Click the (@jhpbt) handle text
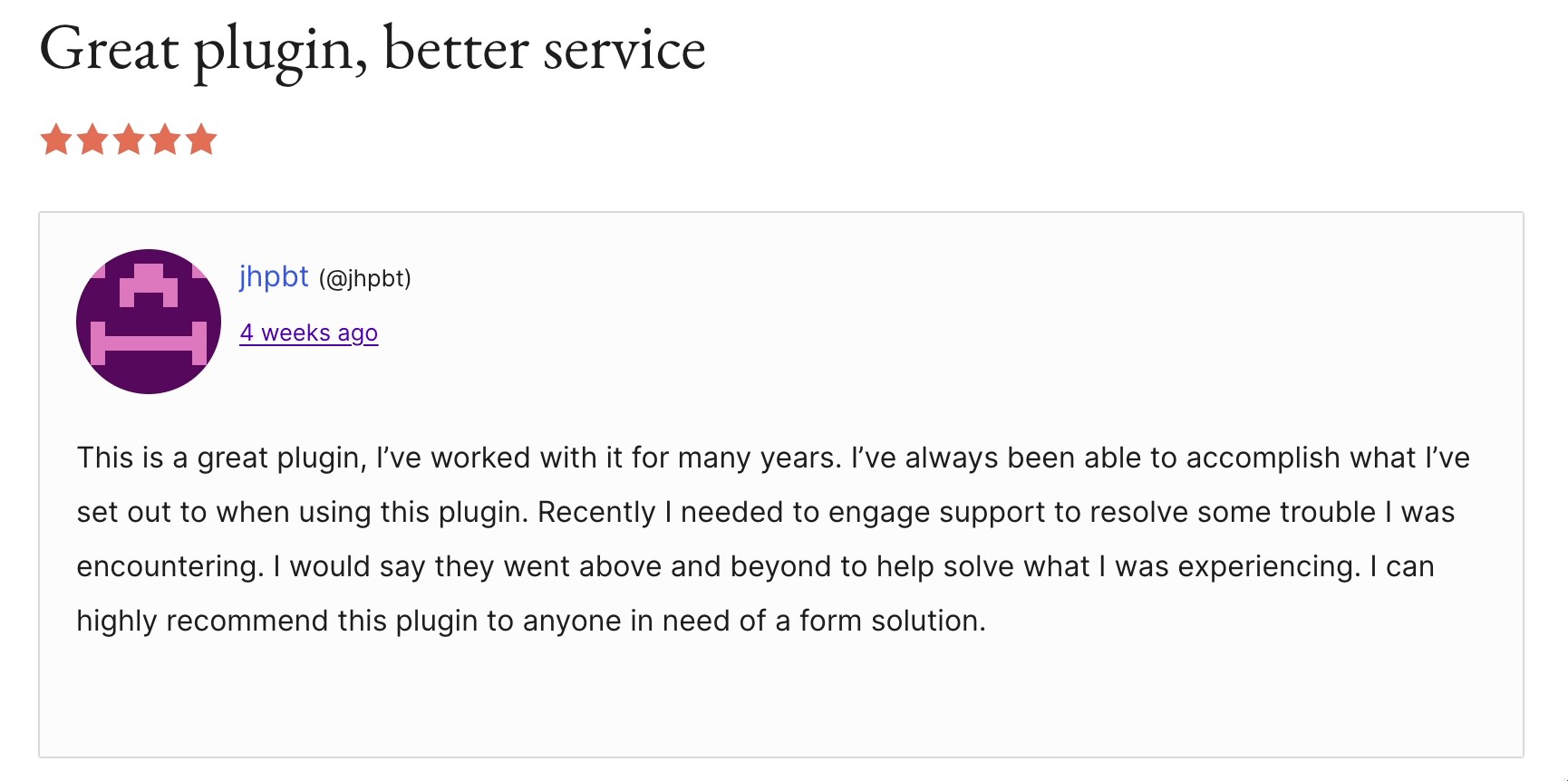 [364, 278]
